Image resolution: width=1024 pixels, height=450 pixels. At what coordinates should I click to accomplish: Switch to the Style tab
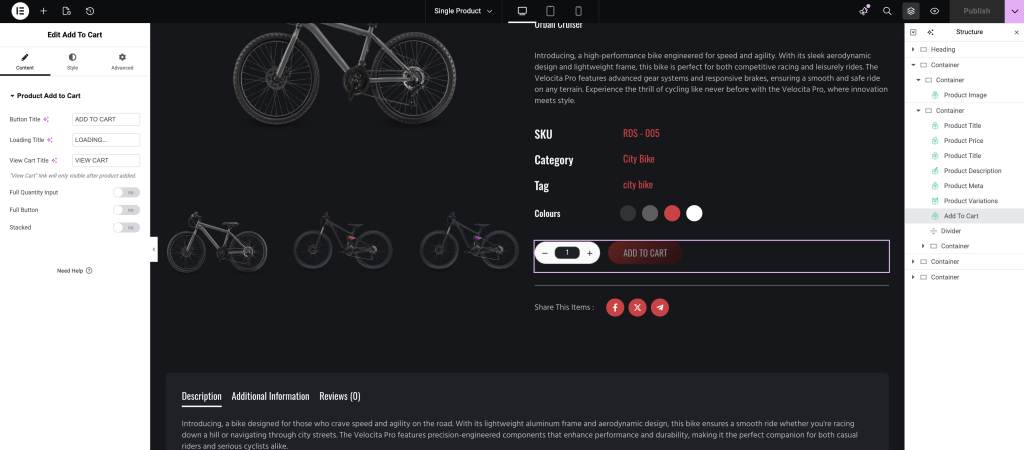tap(73, 62)
